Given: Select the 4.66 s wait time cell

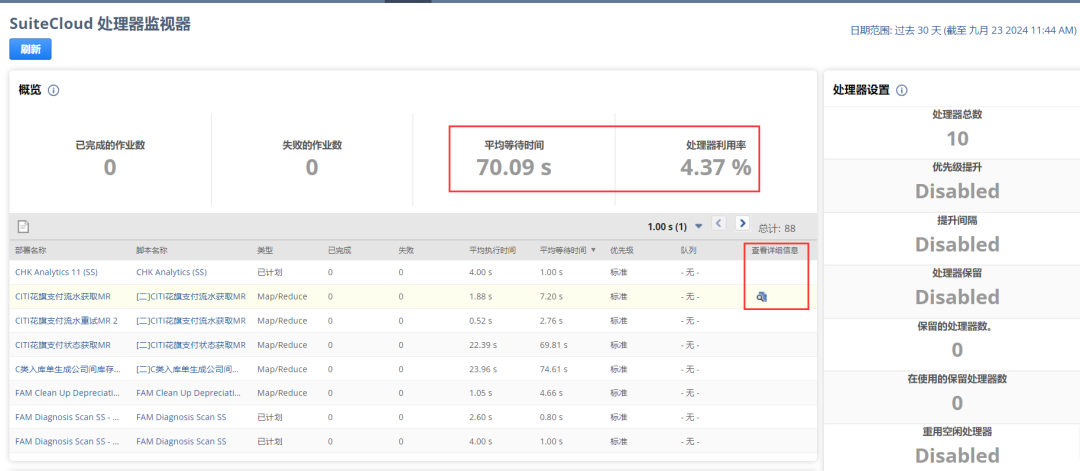Looking at the screenshot, I should pyautogui.click(x=551, y=393).
